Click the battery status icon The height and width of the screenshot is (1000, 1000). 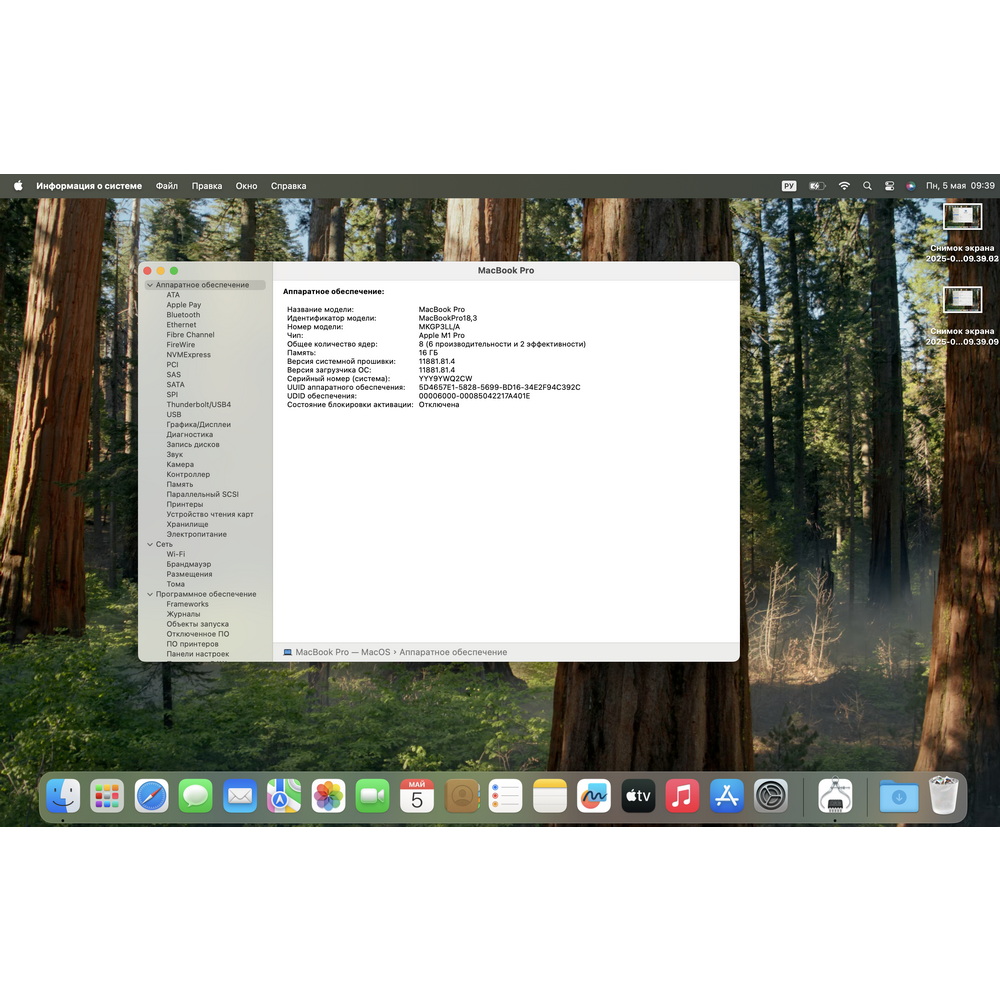click(x=817, y=186)
